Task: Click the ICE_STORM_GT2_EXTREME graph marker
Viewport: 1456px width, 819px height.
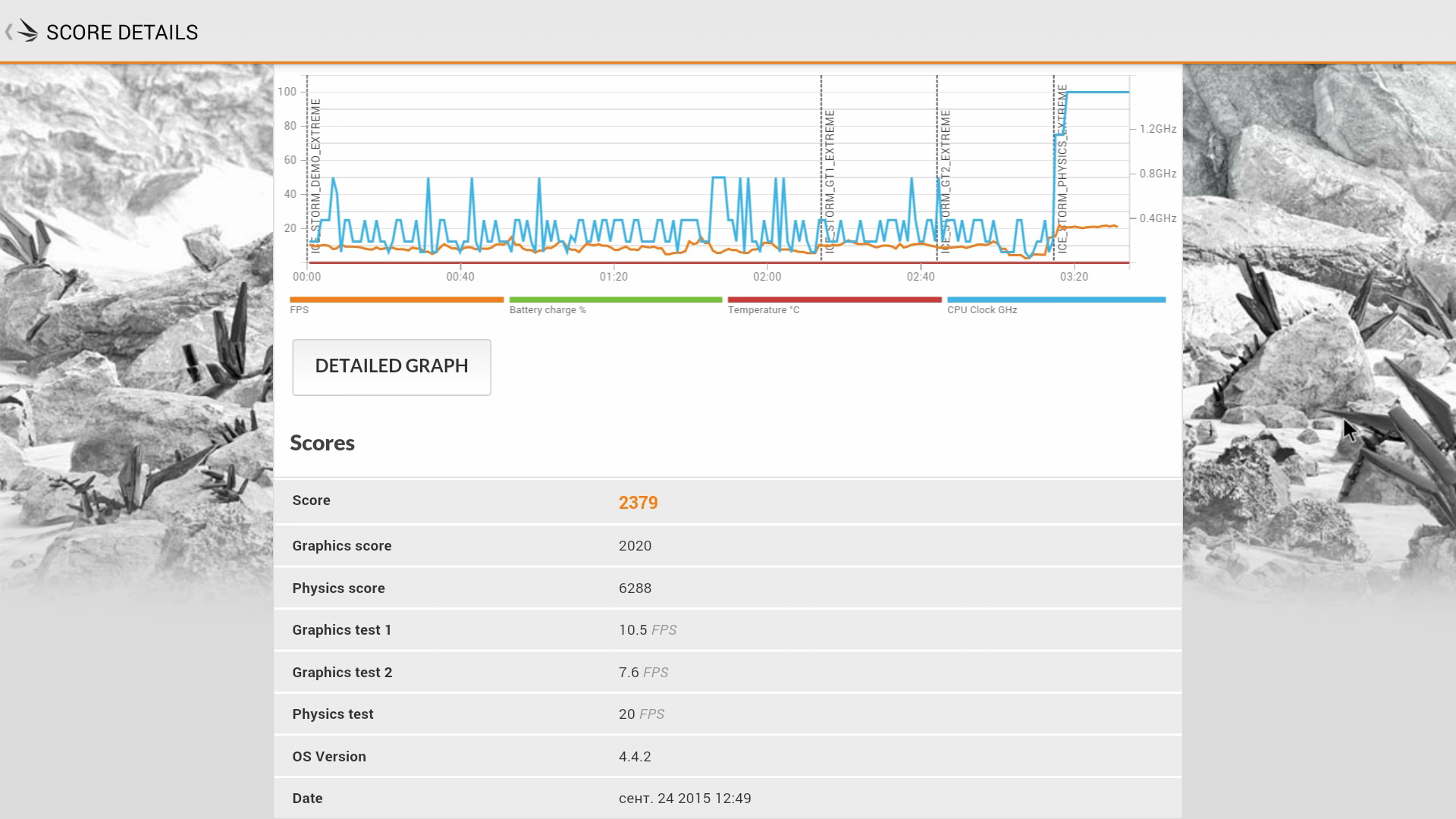Action: [x=946, y=180]
